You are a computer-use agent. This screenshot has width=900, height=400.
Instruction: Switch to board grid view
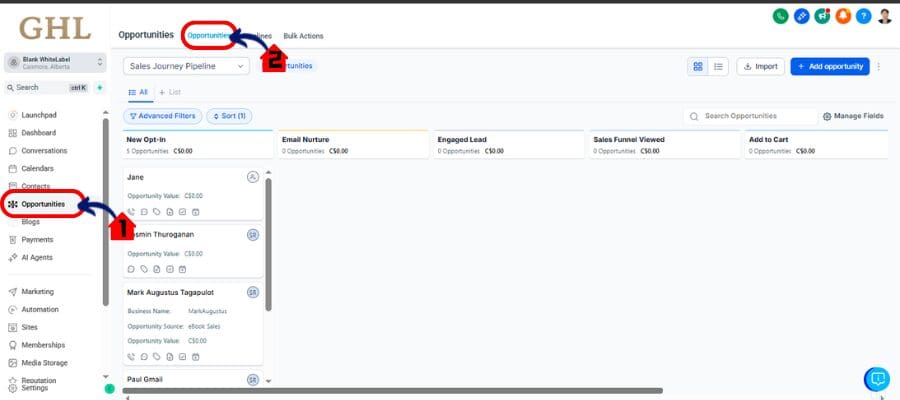[x=698, y=66]
